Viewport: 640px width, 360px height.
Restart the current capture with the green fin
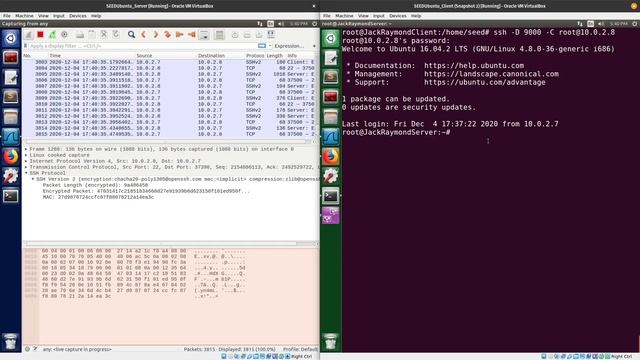click(52, 35)
